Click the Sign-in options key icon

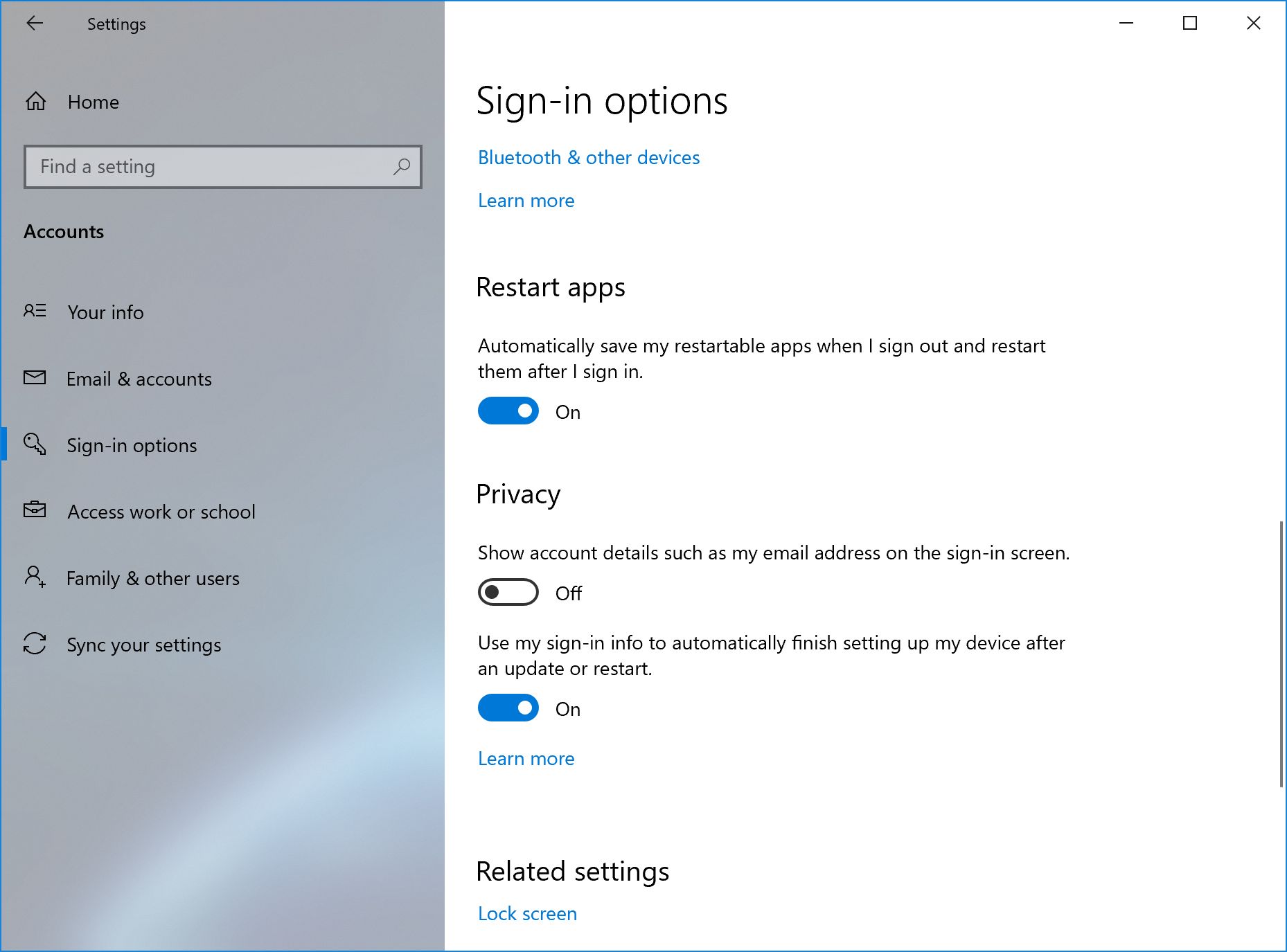[35, 445]
